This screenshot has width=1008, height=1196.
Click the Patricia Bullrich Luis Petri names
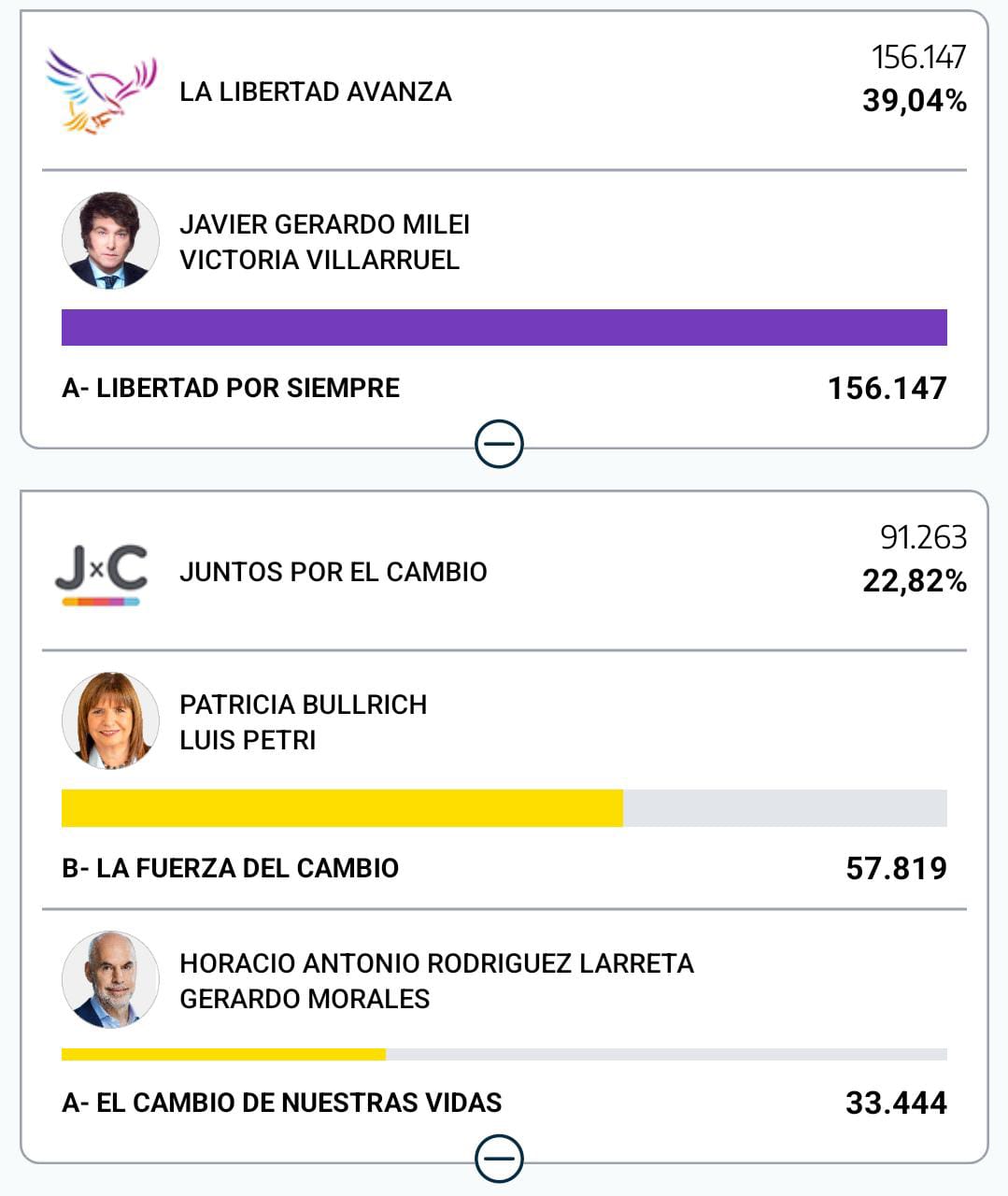click(x=303, y=721)
